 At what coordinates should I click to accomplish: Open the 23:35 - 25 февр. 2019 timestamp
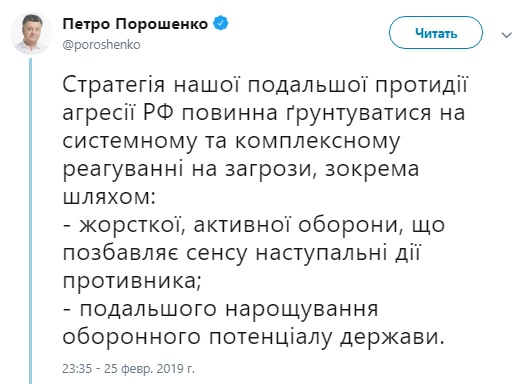point(128,369)
